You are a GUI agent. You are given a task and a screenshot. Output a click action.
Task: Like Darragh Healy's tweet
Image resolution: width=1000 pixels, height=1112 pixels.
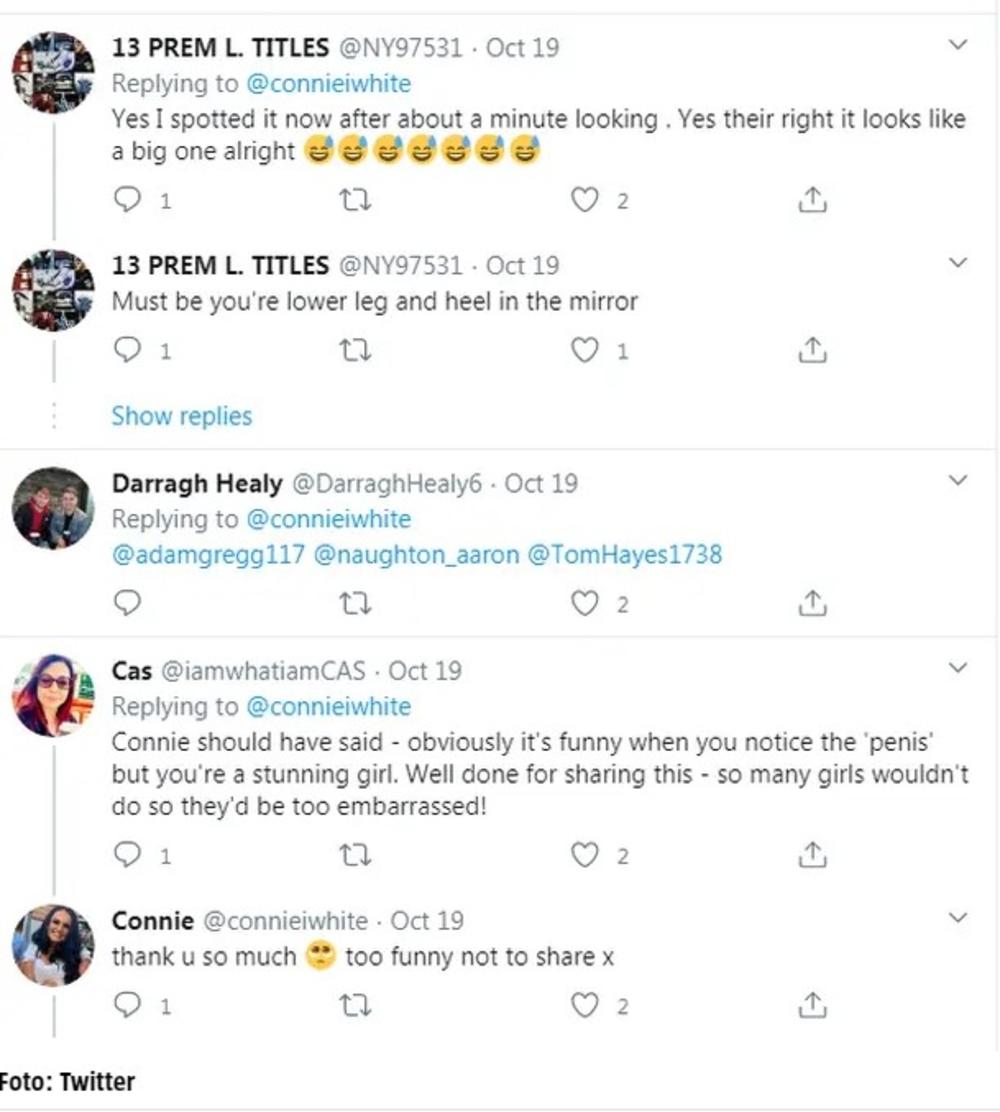pyautogui.click(x=584, y=603)
